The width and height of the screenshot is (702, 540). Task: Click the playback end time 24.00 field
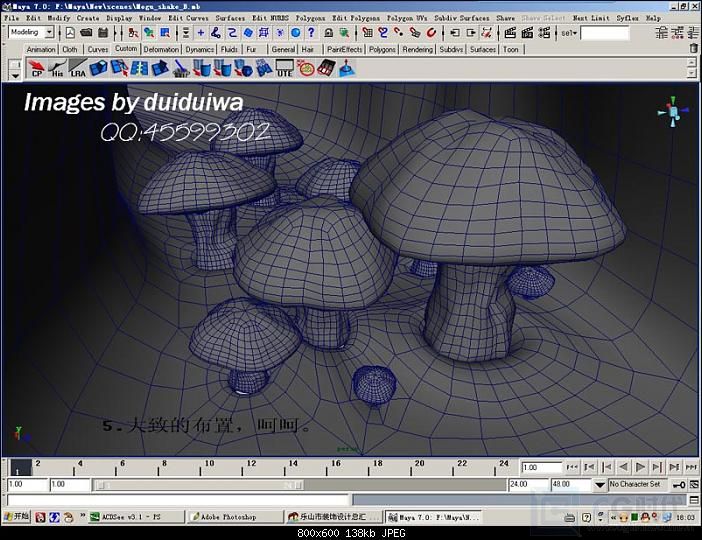(x=528, y=484)
